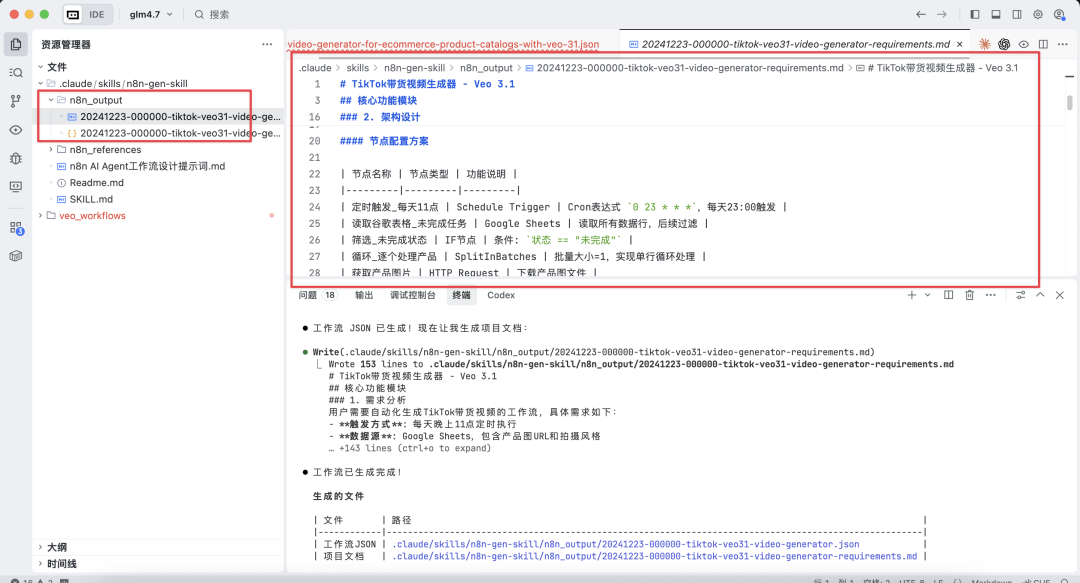Maximize the terminal panel with the chevron
The width and height of the screenshot is (1080, 583).
point(1040,295)
